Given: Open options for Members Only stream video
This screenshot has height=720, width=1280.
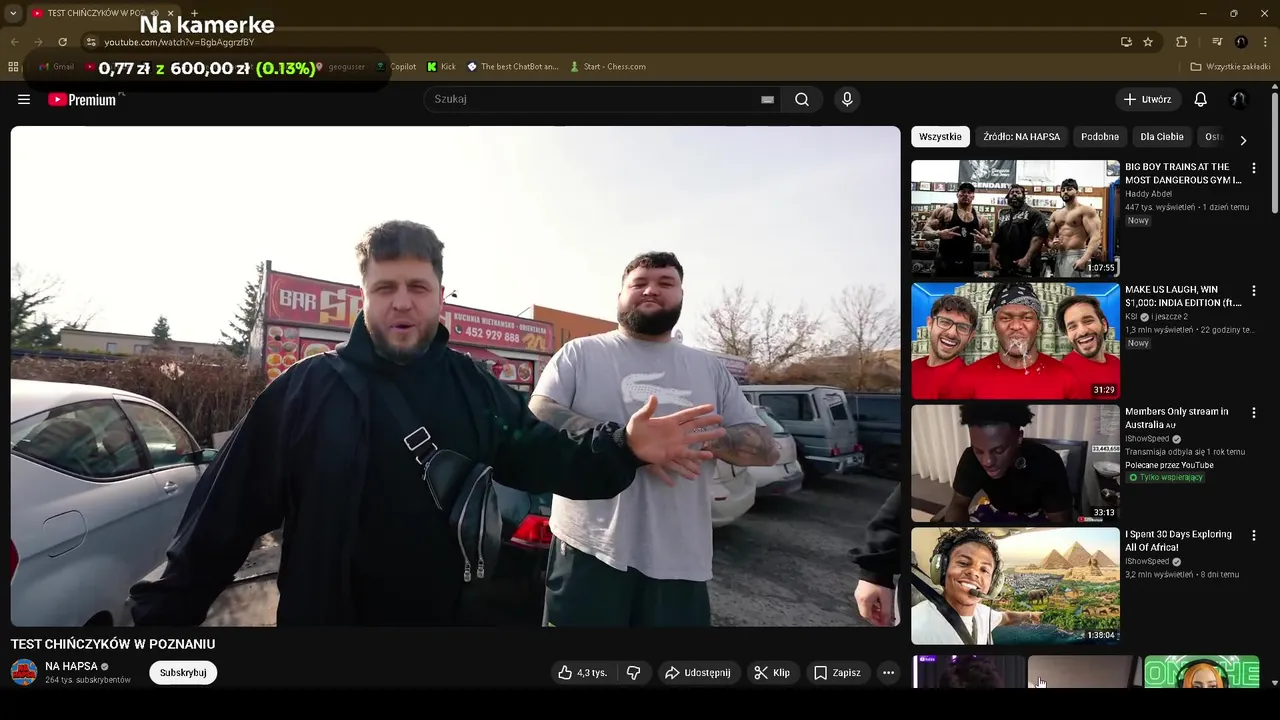Looking at the screenshot, I should (1253, 412).
